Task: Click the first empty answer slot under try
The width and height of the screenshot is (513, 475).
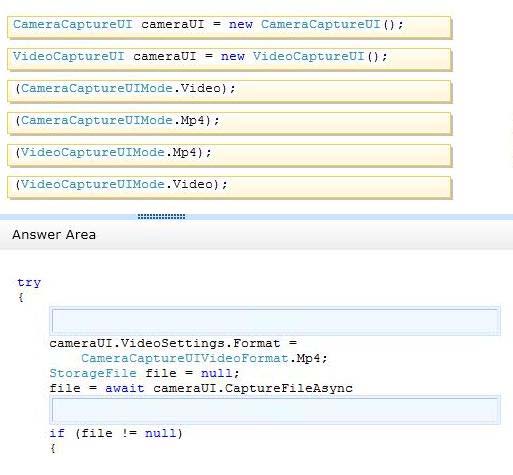Action: [275, 321]
